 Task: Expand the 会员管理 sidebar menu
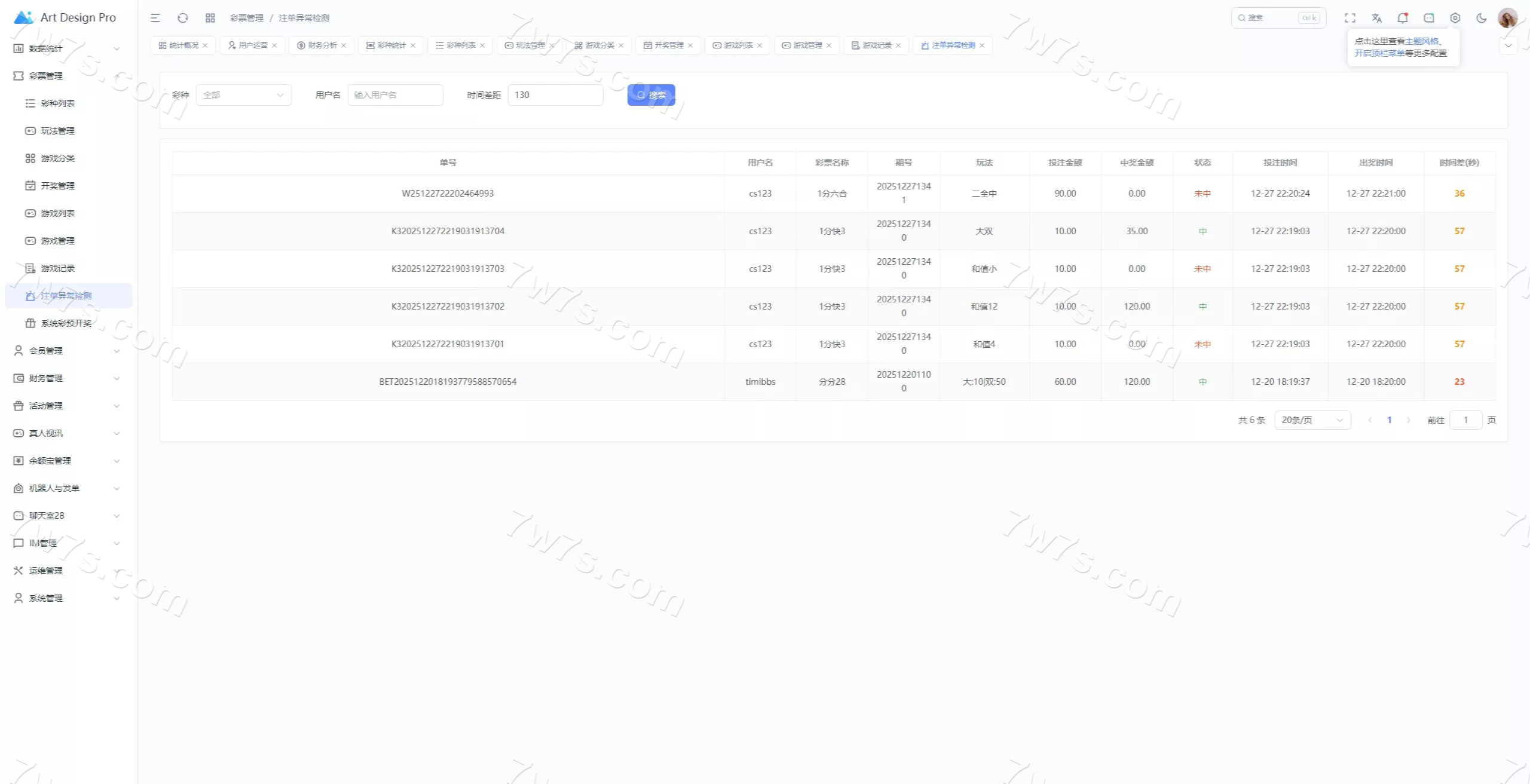click(66, 351)
